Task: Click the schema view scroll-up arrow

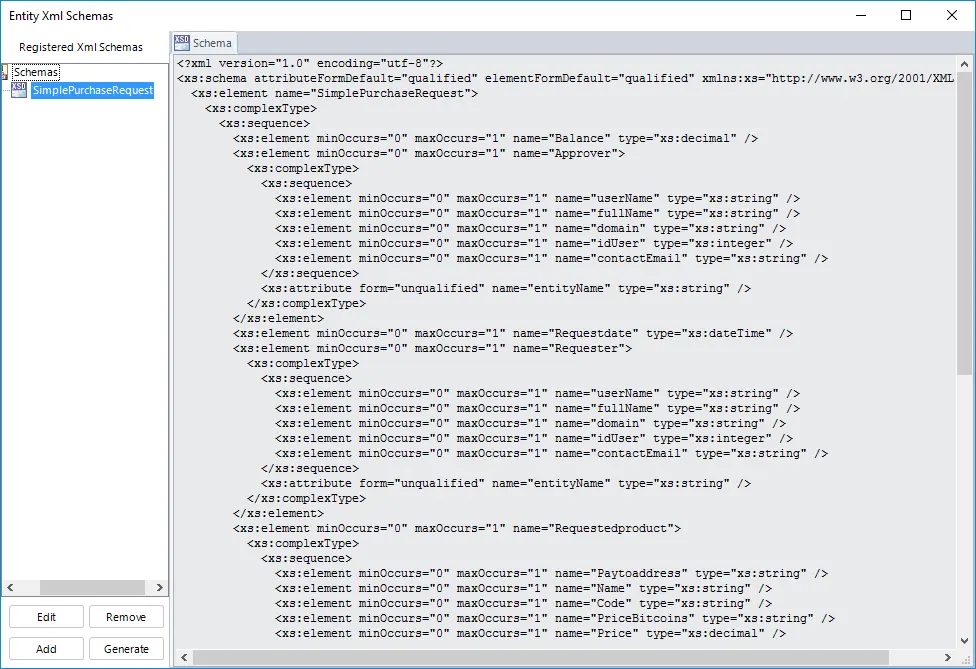Action: pos(964,63)
